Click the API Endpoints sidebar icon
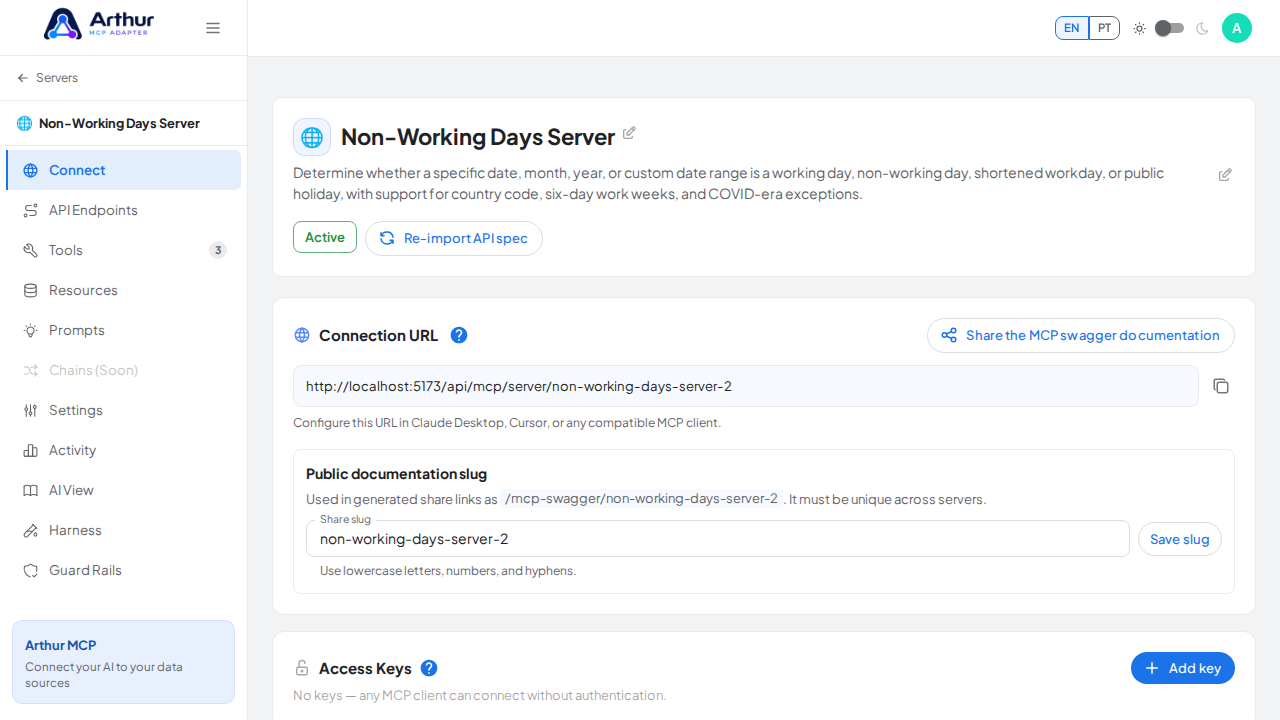 point(30,210)
